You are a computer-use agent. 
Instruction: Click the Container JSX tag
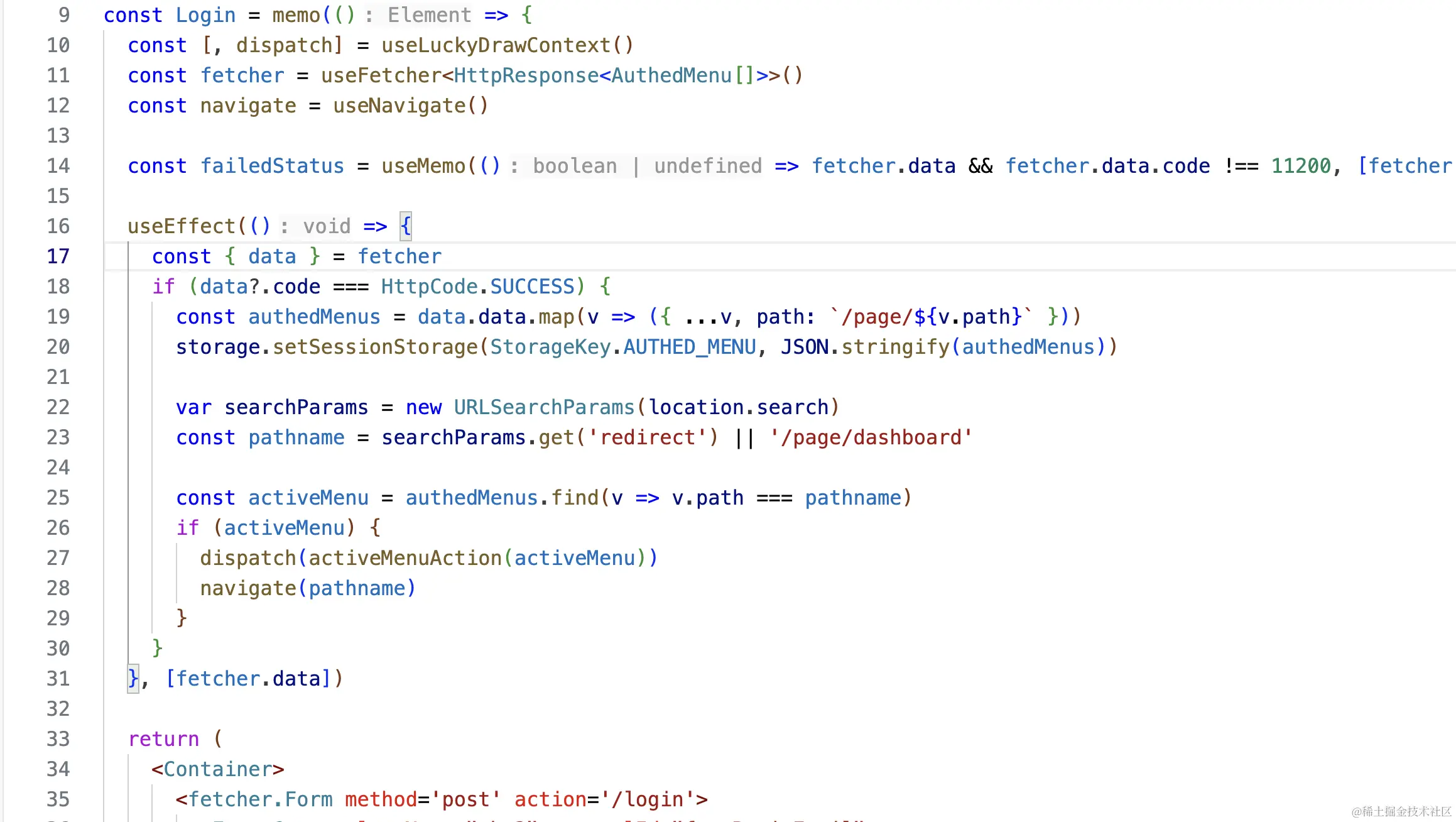[x=217, y=769]
